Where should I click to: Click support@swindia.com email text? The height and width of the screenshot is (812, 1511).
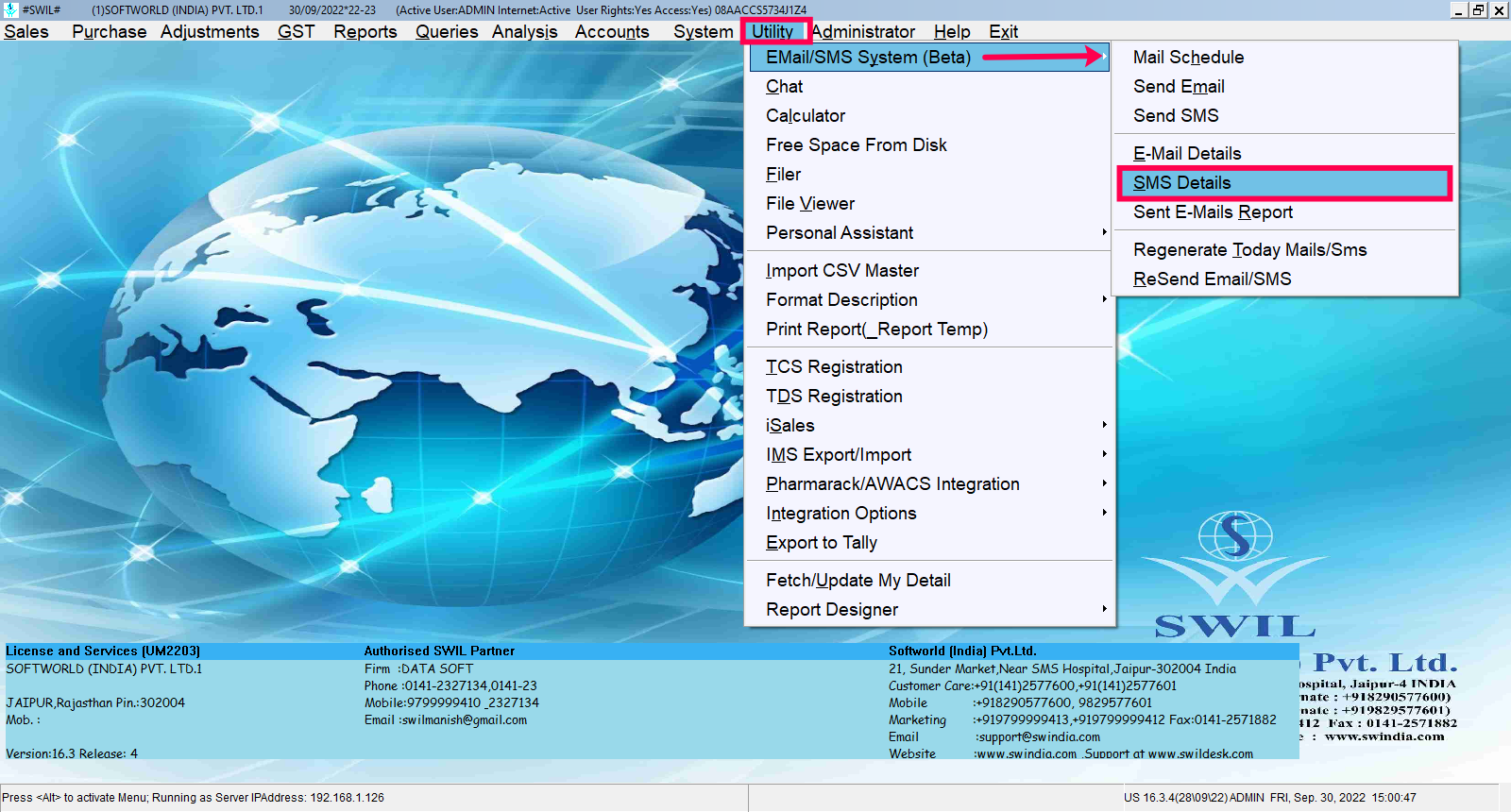[1039, 736]
